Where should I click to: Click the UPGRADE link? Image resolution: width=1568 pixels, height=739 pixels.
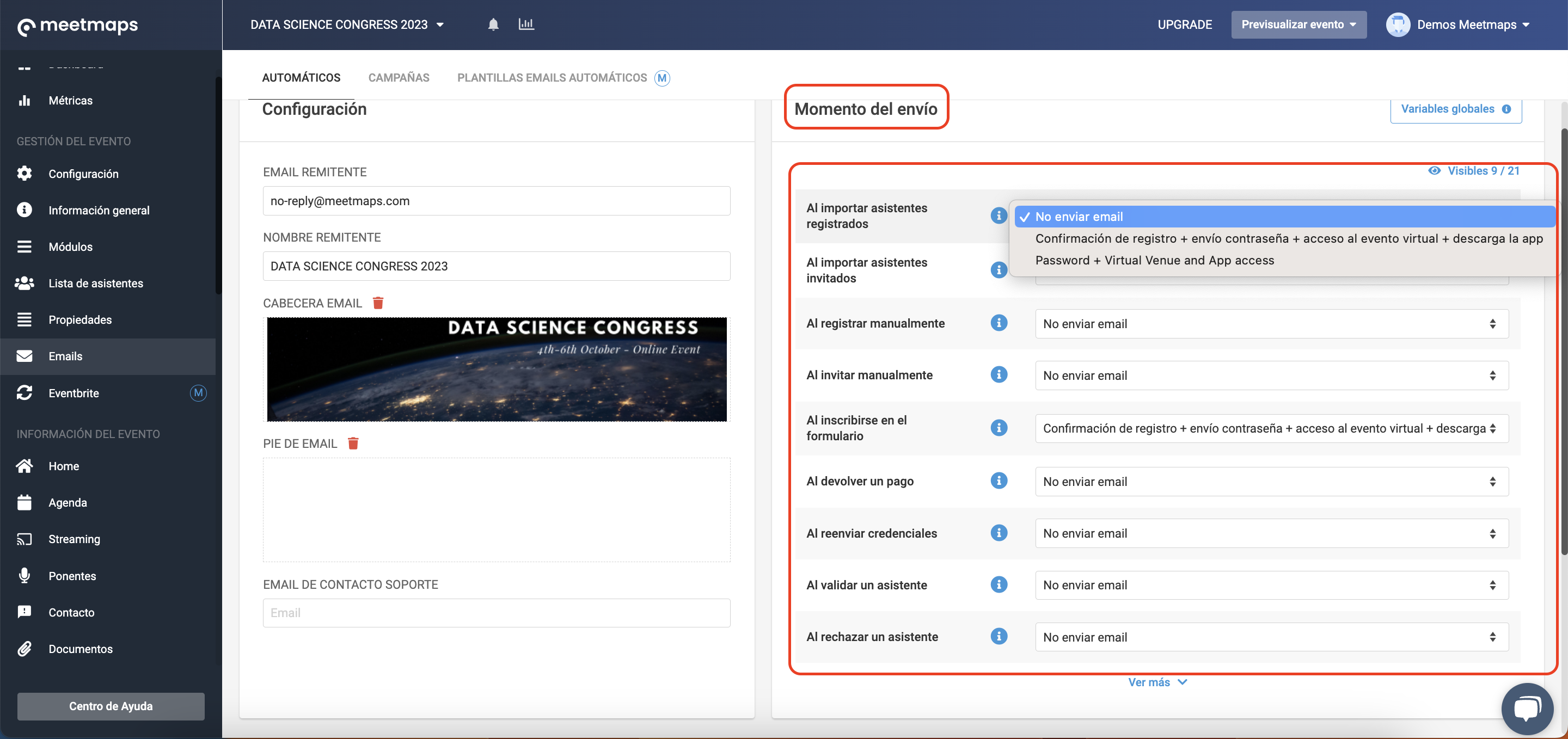point(1185,24)
